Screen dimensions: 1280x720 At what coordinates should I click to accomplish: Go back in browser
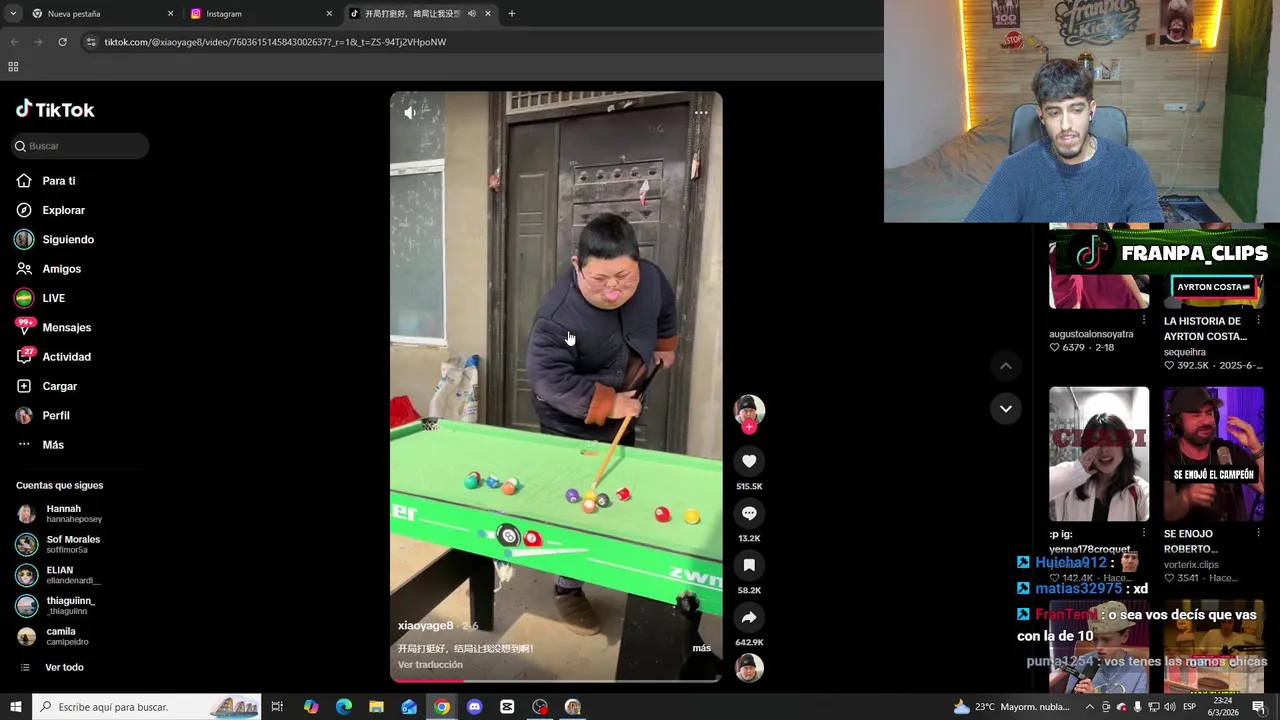coord(14,42)
